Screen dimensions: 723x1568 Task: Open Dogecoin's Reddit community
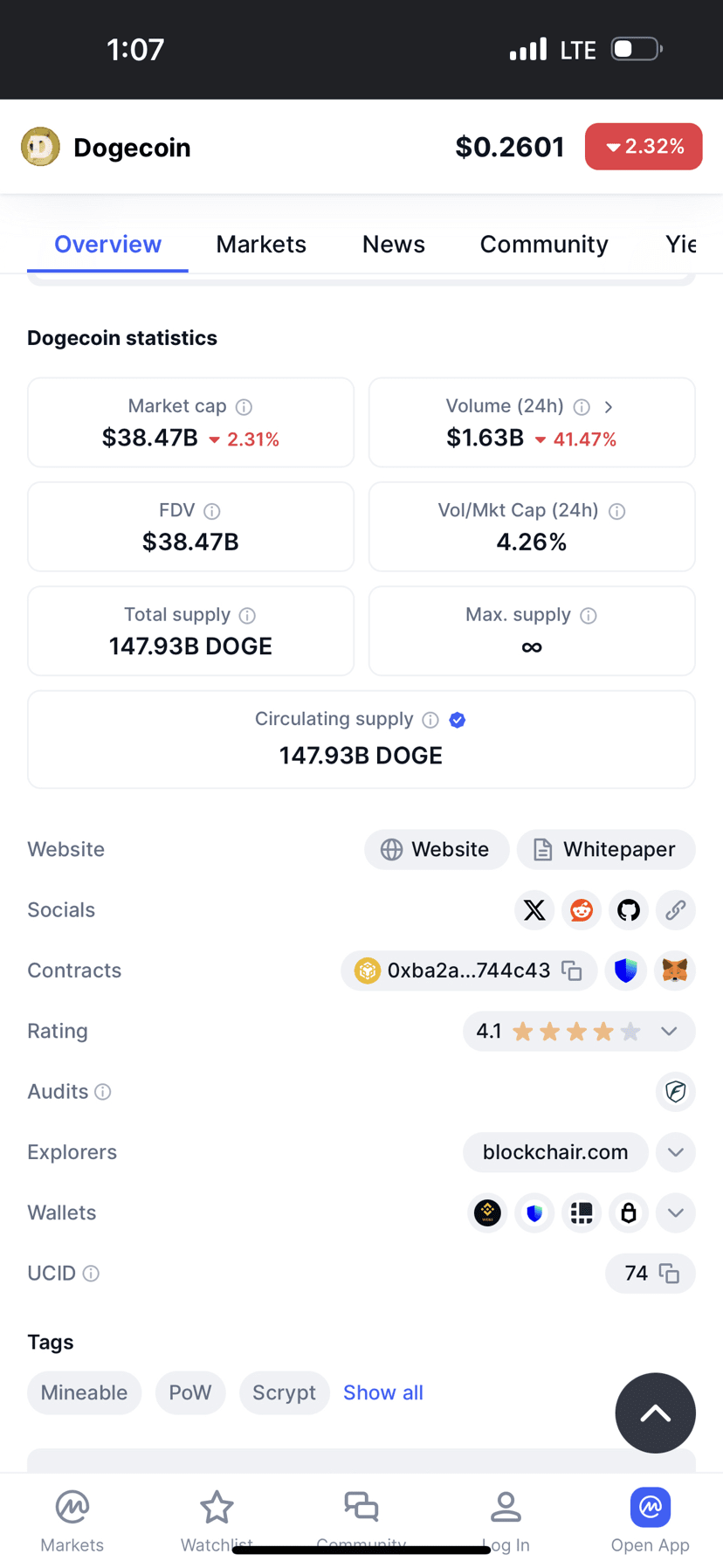582,910
